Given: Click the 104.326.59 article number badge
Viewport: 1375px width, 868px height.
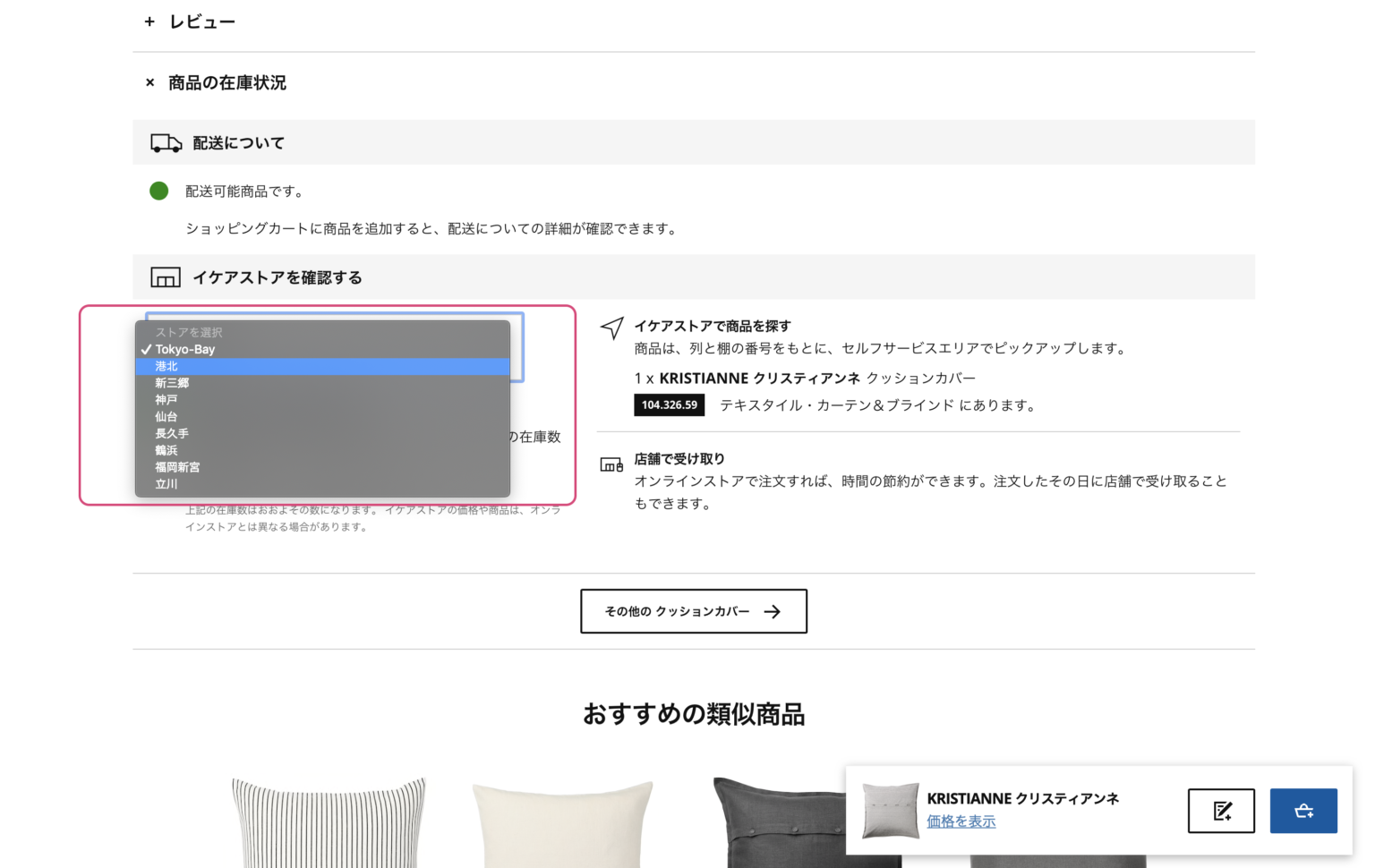Looking at the screenshot, I should (x=669, y=404).
